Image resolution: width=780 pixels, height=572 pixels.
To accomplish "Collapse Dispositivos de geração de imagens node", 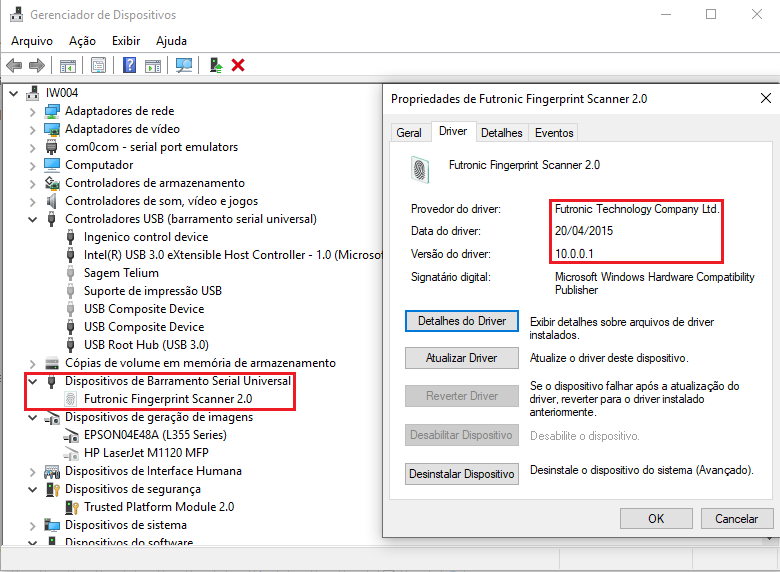I will pyautogui.click(x=33, y=417).
